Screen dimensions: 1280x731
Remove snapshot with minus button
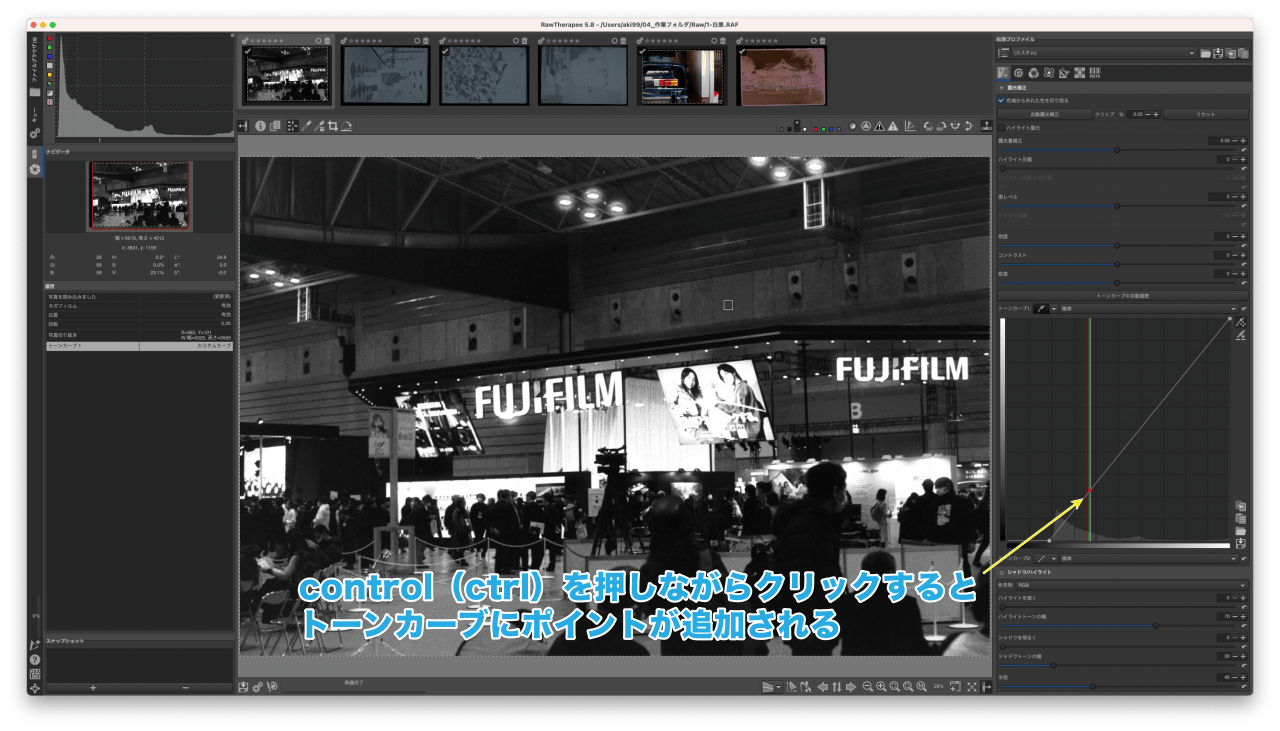(186, 687)
